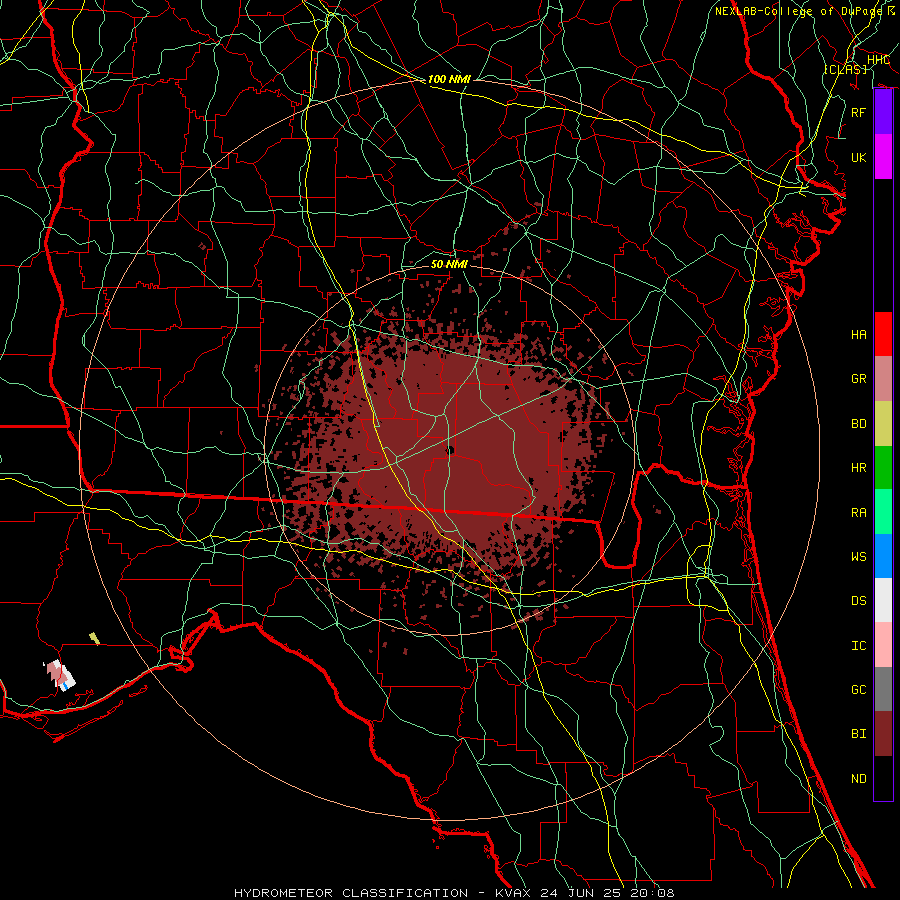
Task: Click the pink-white echo cluster in southwest
Action: (x=60, y=676)
